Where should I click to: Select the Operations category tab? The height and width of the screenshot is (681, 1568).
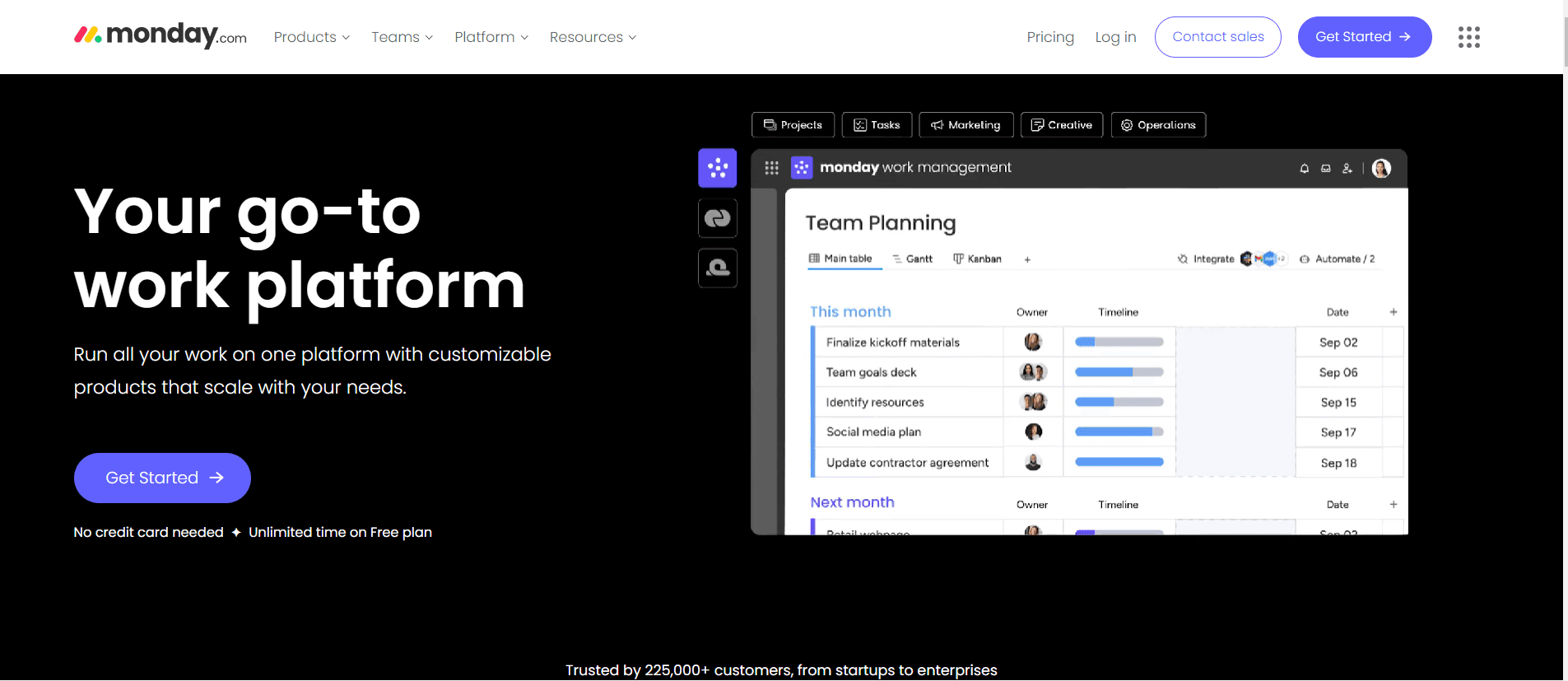(x=1158, y=125)
